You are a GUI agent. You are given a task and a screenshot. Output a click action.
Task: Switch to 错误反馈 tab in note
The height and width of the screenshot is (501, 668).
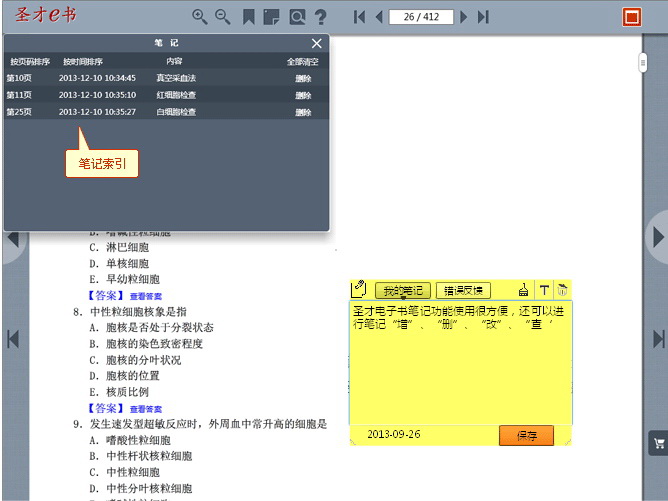[463, 291]
